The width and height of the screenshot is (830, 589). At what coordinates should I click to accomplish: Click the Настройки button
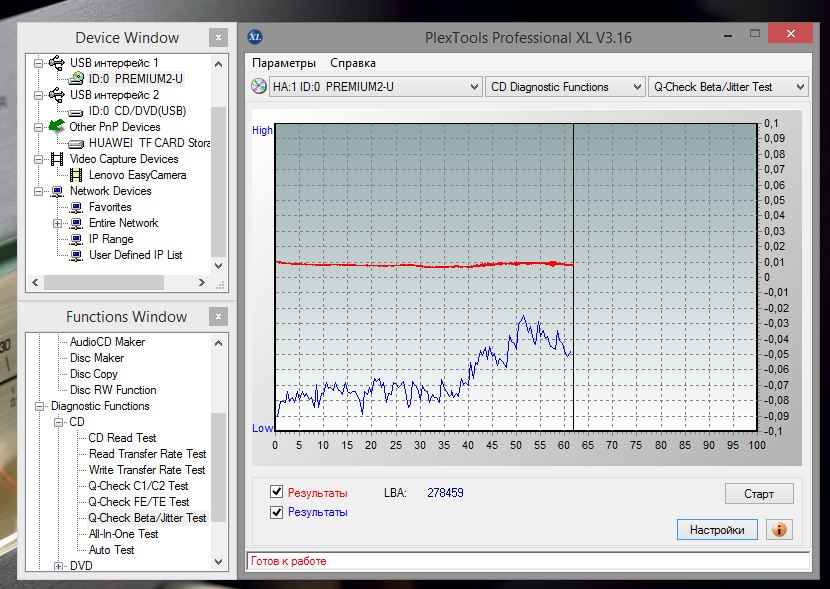click(717, 530)
